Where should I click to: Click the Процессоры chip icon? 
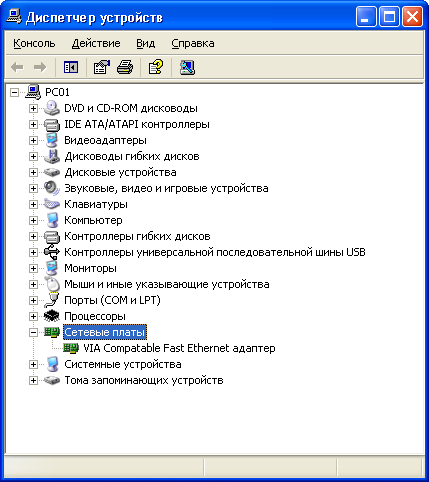click(x=52, y=316)
